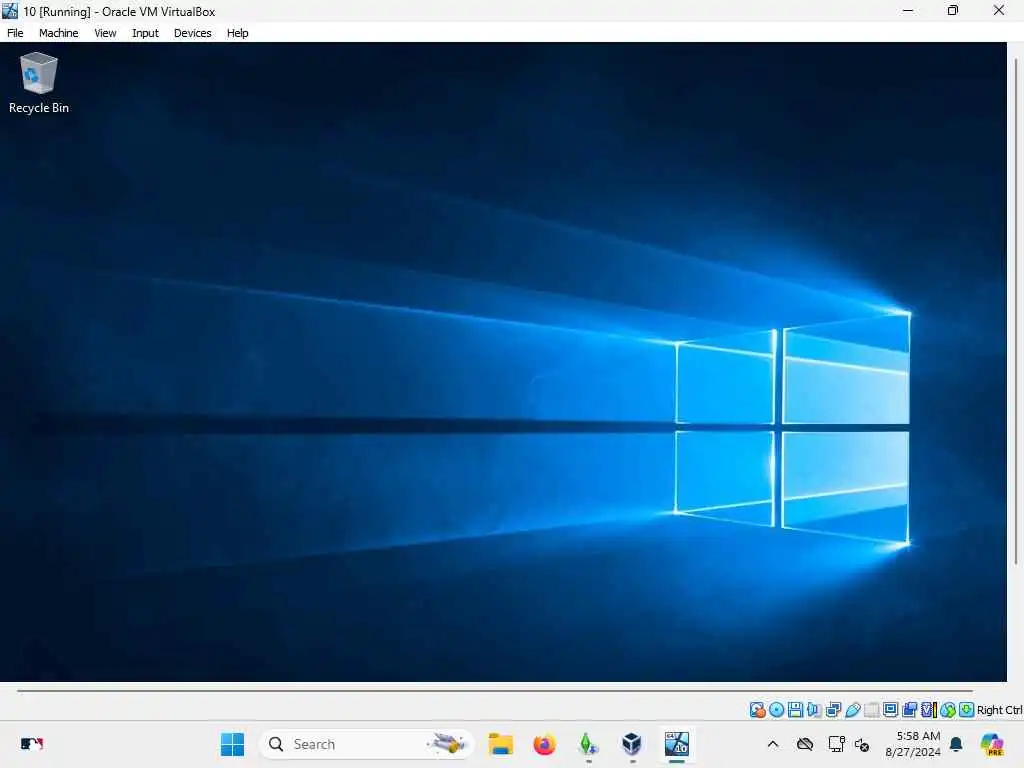The width and height of the screenshot is (1024, 768).
Task: Select the running VM 10 taskbar icon
Action: point(677,744)
